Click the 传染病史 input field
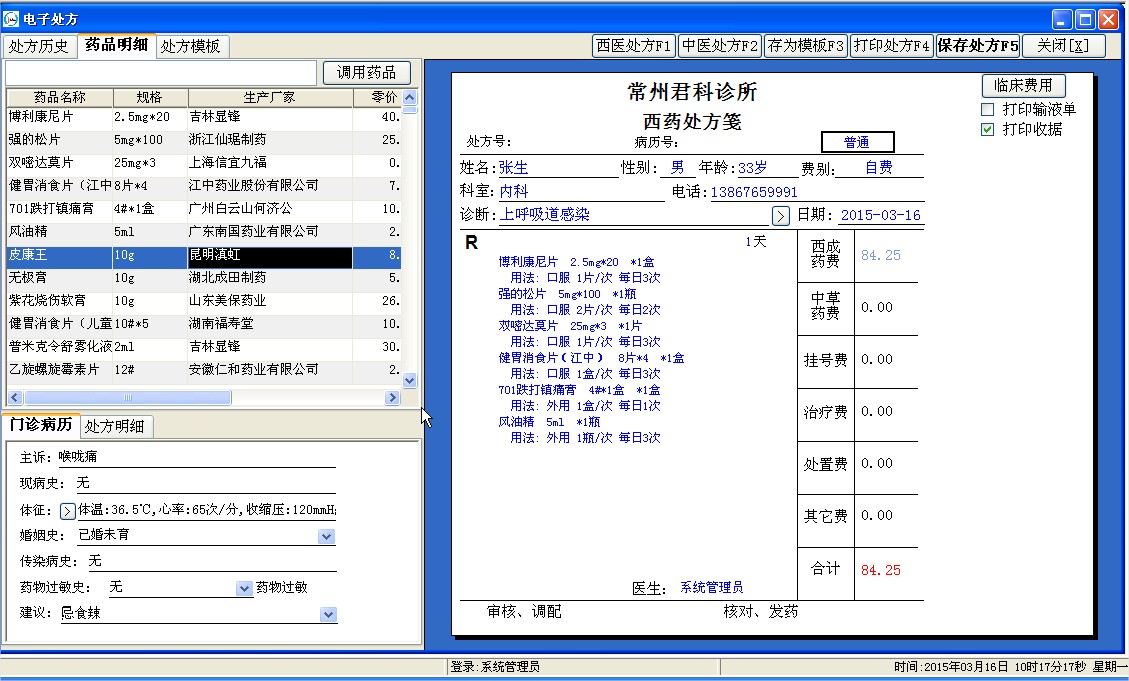Image resolution: width=1129 pixels, height=681 pixels. pos(211,562)
